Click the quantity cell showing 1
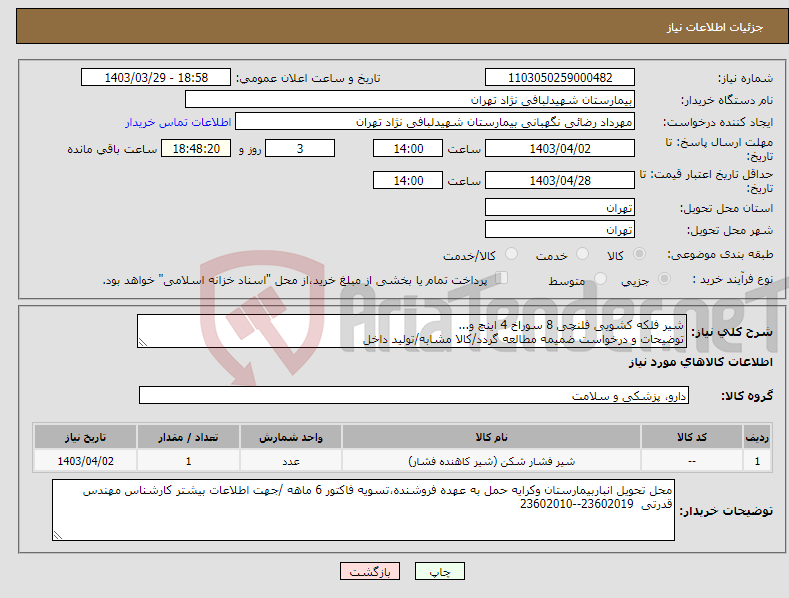The width and height of the screenshot is (789, 598). [x=188, y=461]
